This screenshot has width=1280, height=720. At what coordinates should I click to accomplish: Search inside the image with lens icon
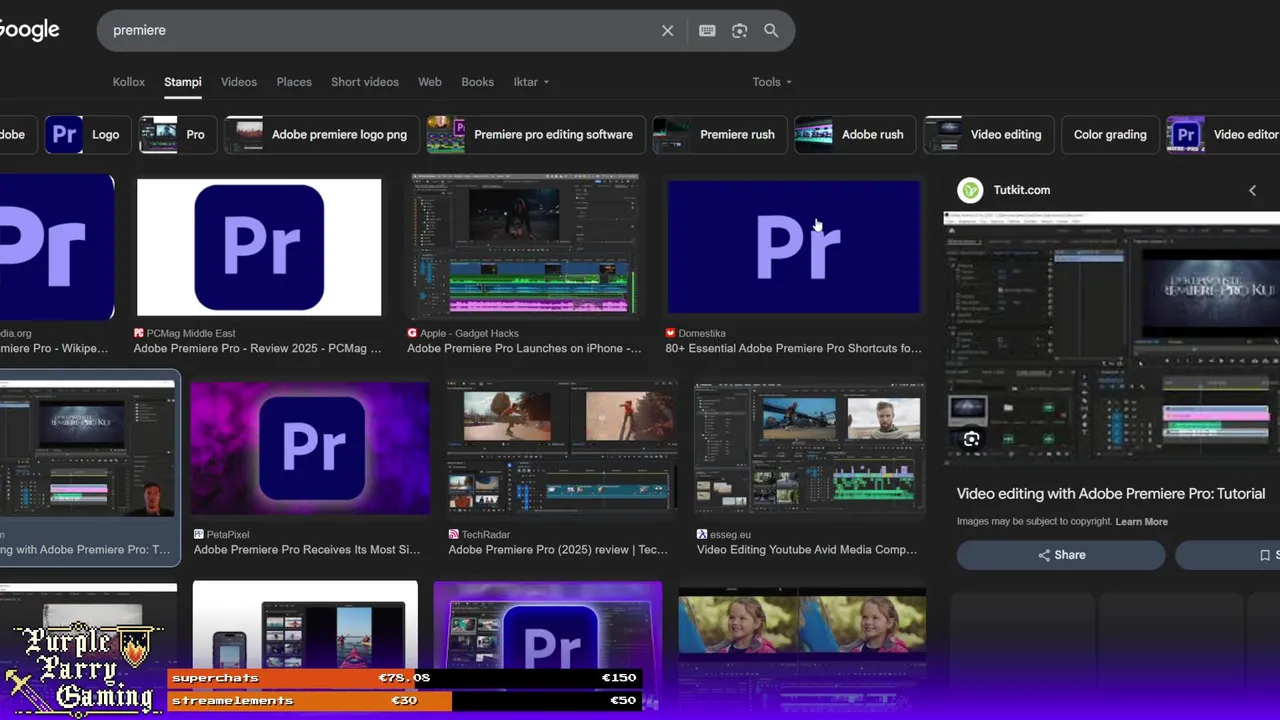(x=971, y=439)
